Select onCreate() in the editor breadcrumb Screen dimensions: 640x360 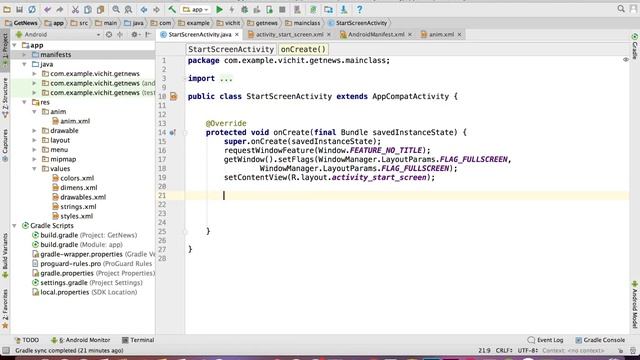pyautogui.click(x=303, y=49)
